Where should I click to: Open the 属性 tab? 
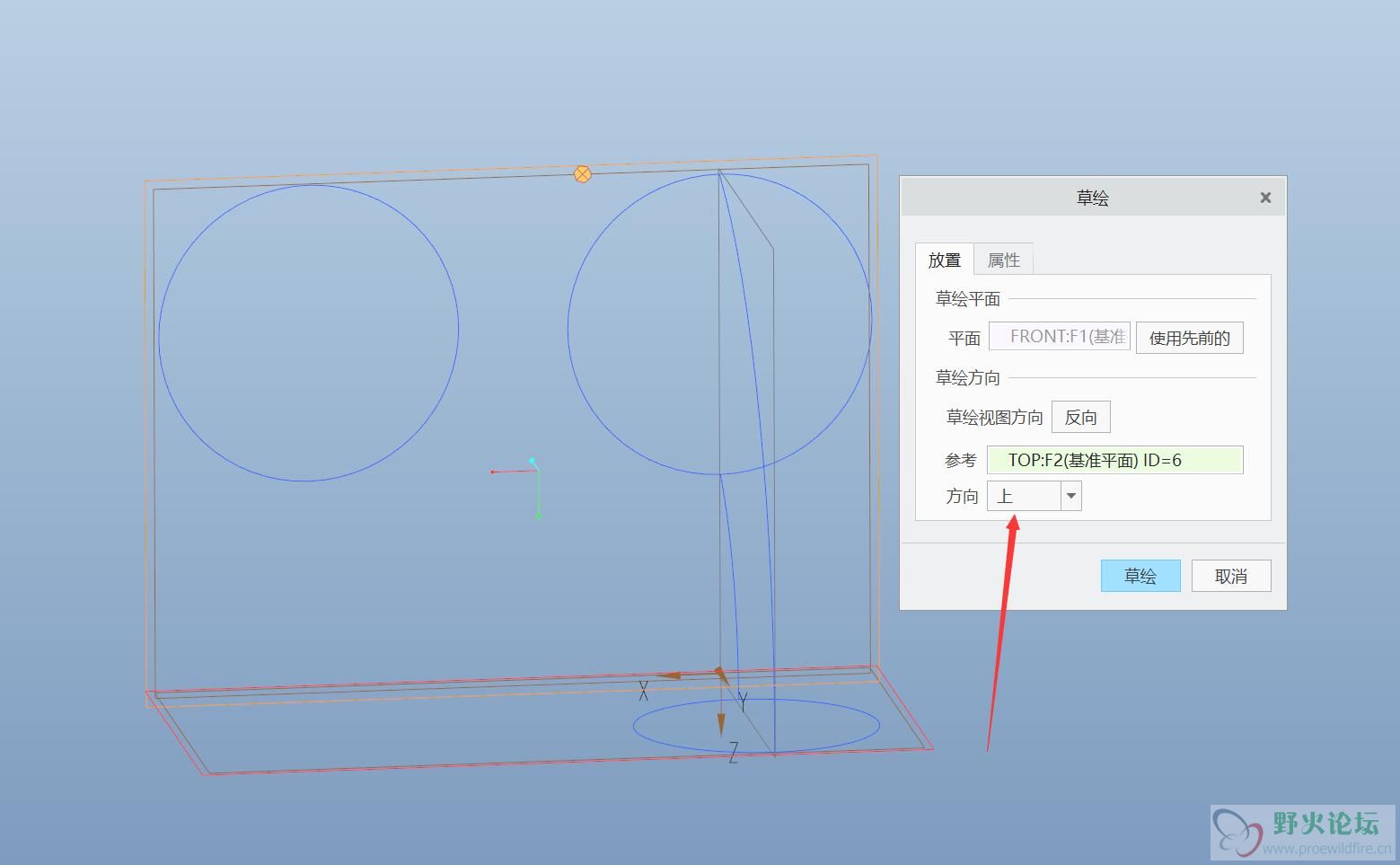[1004, 260]
